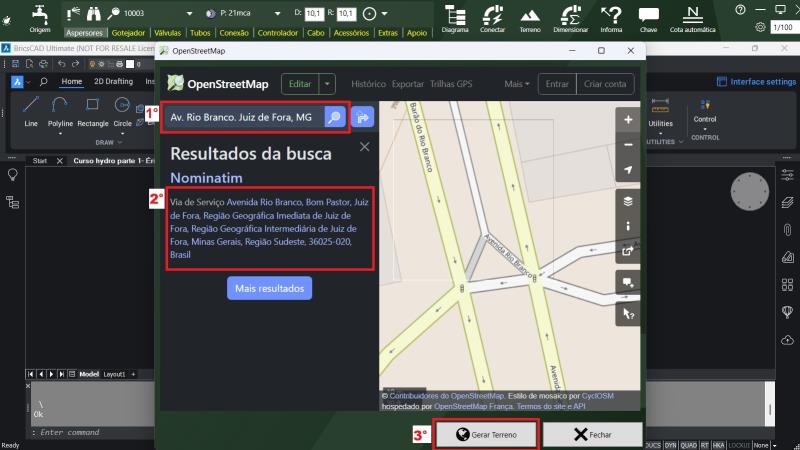Click the Origem faucet icon
Screen dimensions: 800x450
coord(39,14)
